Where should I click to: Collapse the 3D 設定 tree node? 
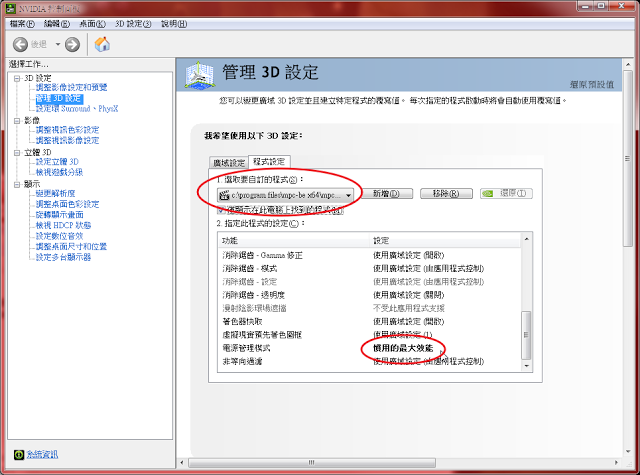click(x=16, y=77)
